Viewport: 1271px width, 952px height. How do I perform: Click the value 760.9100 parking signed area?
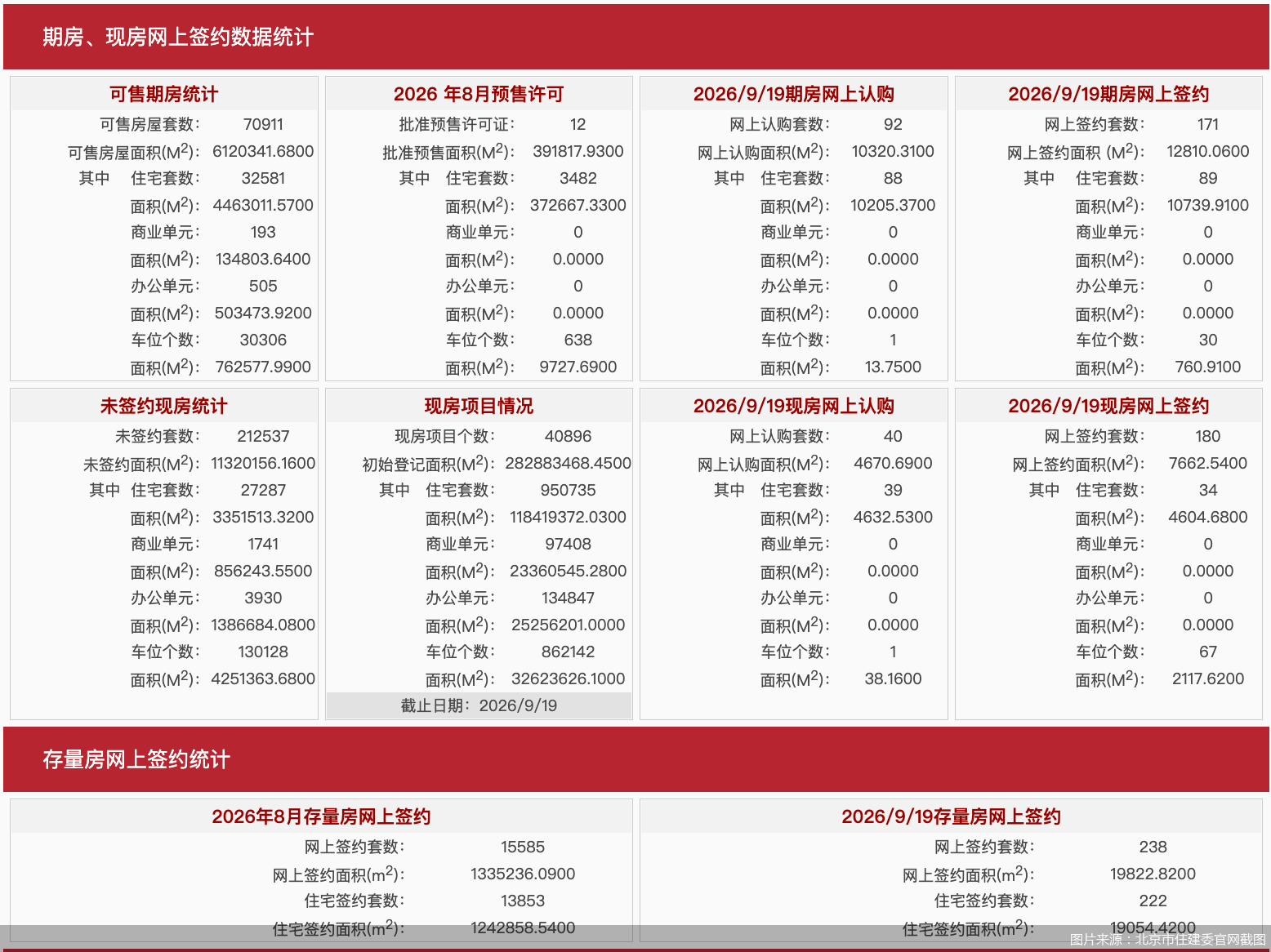click(1208, 367)
